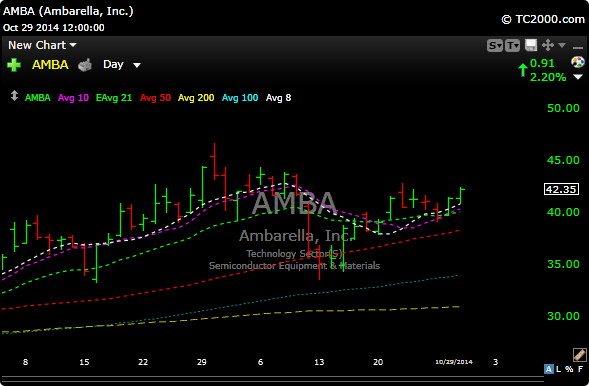Image resolution: width=589 pixels, height=386 pixels.
Task: Open the T dropdown button in toolbar
Action: [512, 45]
